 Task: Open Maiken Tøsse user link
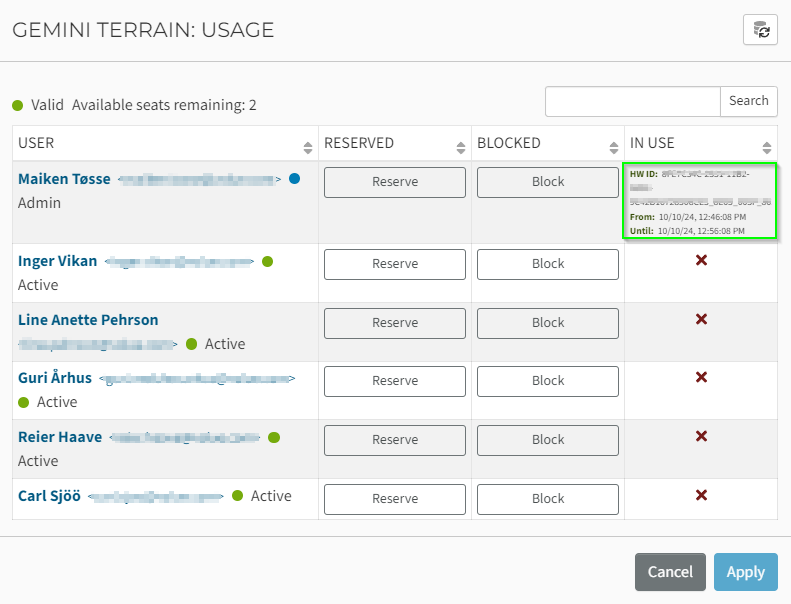(64, 179)
